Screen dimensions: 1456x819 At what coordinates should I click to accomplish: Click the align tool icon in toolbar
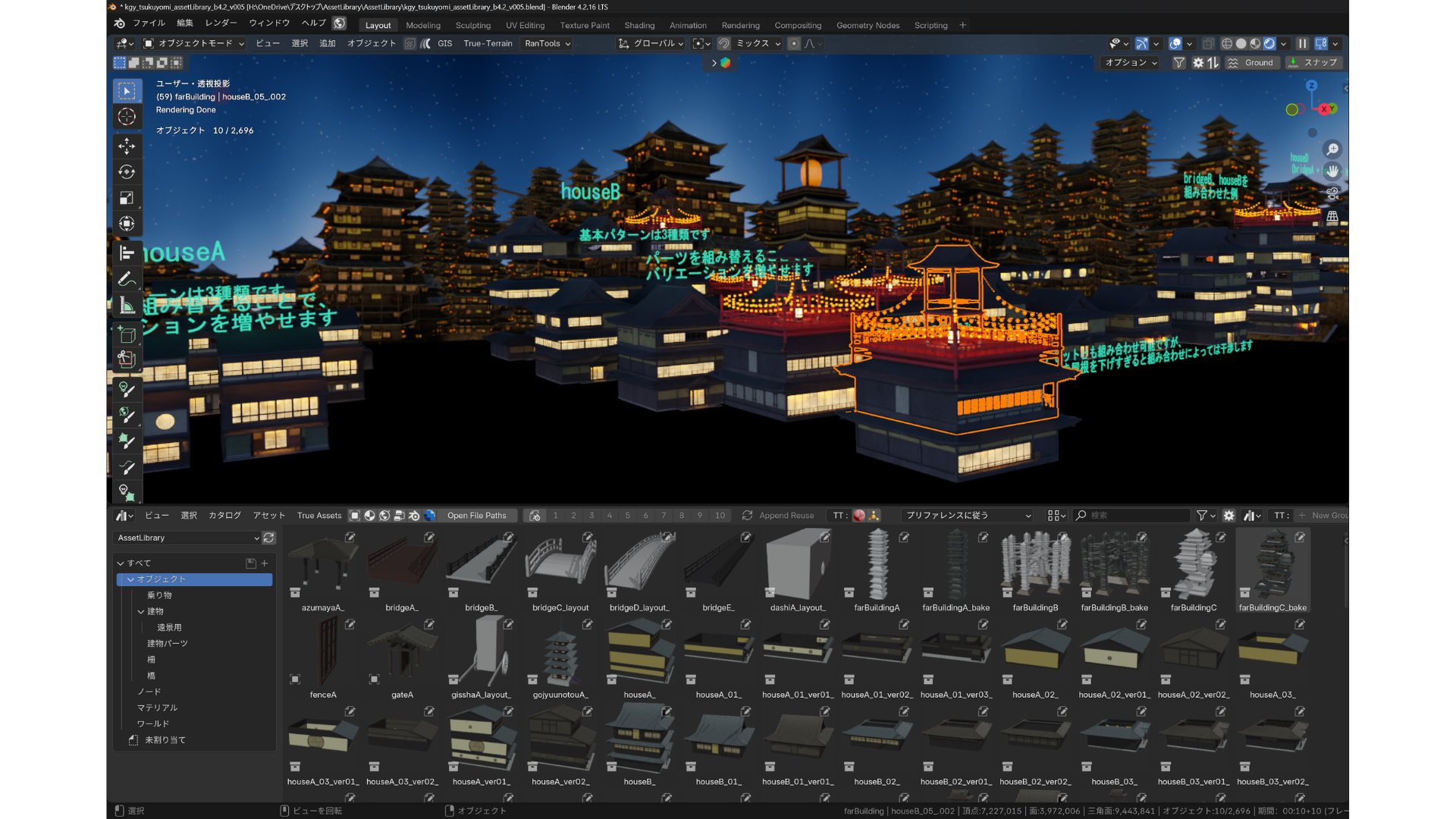pos(127,253)
